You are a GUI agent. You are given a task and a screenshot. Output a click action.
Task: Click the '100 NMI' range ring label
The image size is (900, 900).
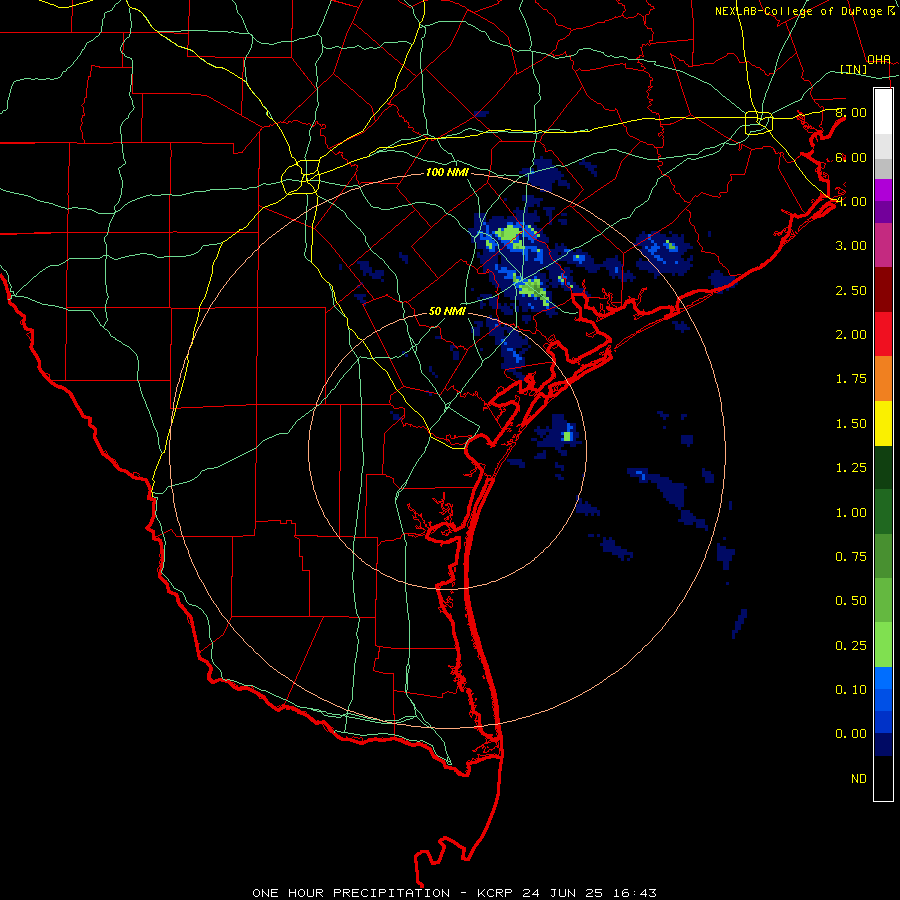coord(447,172)
